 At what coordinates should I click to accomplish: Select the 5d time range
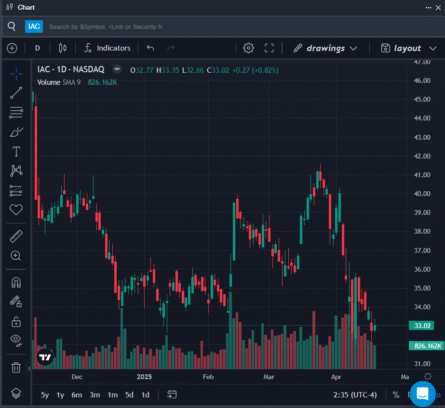tap(129, 395)
